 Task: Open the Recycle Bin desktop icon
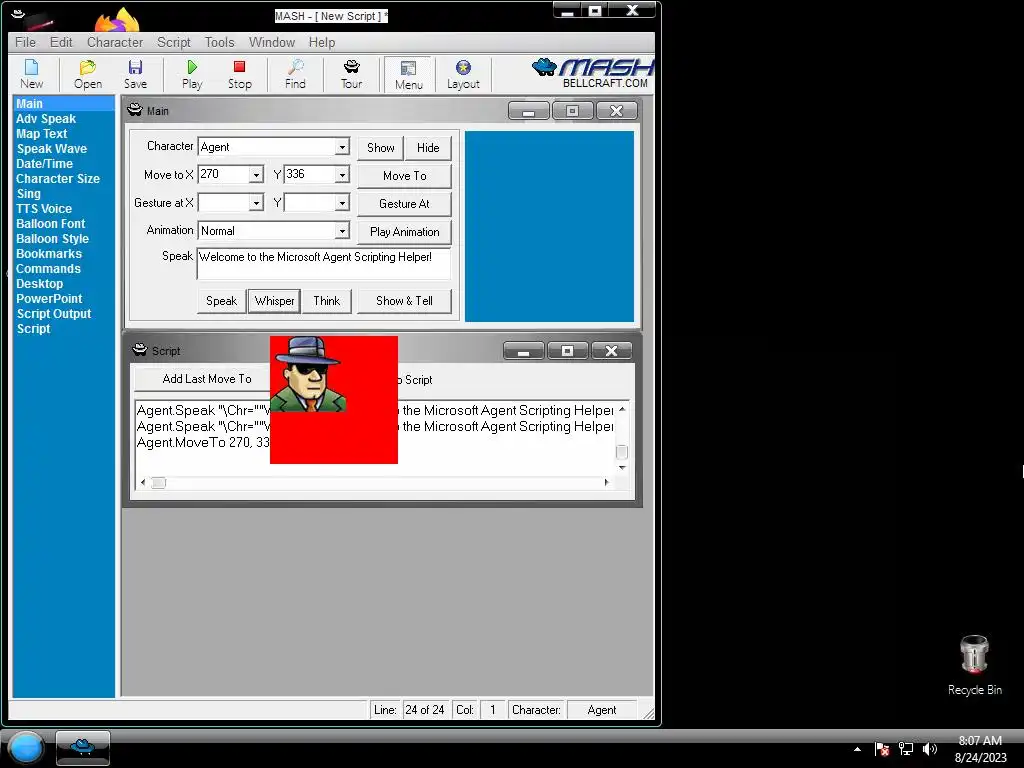coord(974,665)
